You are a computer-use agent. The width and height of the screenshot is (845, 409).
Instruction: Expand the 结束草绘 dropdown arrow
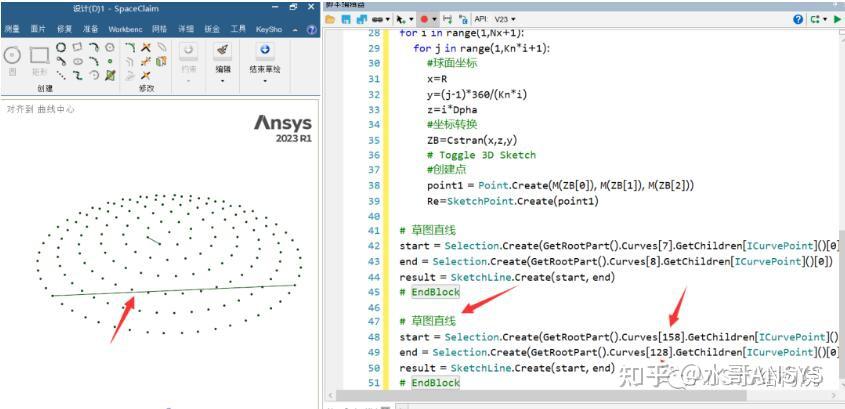[x=265, y=81]
